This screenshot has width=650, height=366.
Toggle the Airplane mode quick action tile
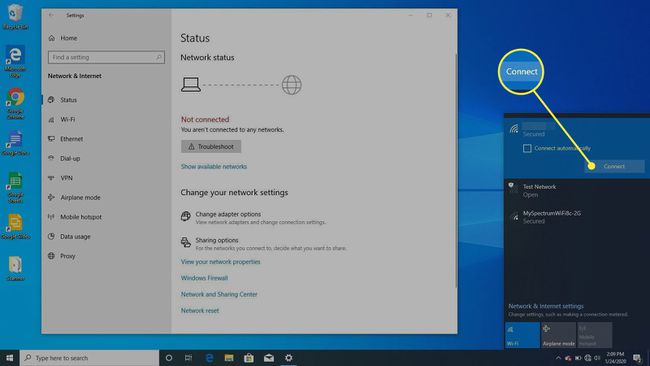(558, 335)
